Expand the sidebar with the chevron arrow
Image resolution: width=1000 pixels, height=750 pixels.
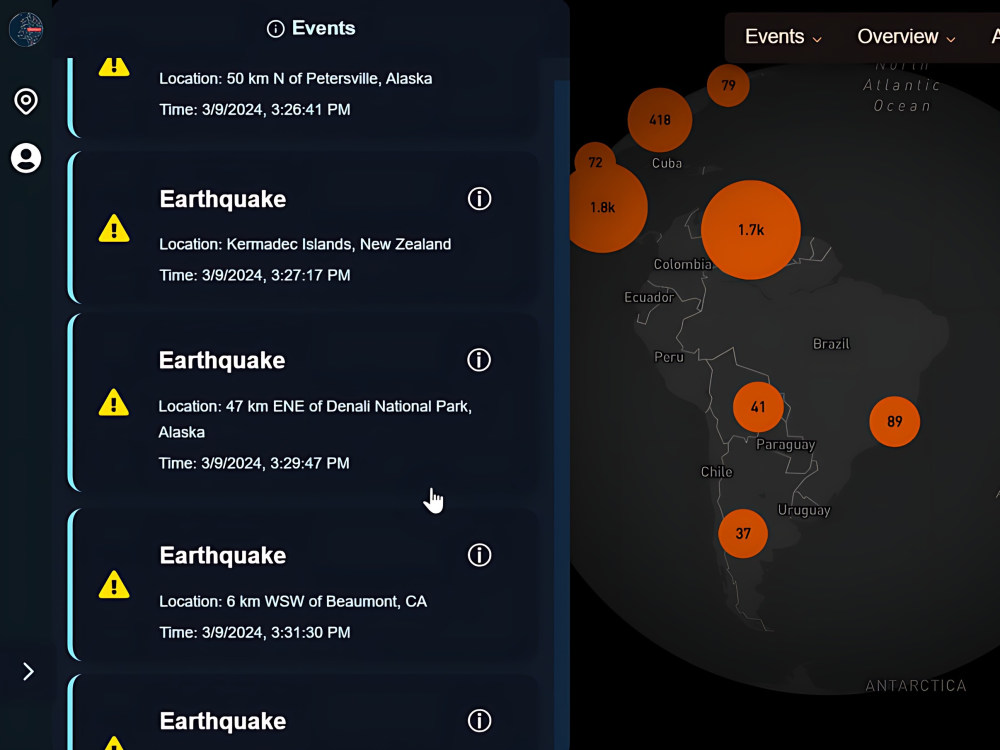tap(28, 672)
